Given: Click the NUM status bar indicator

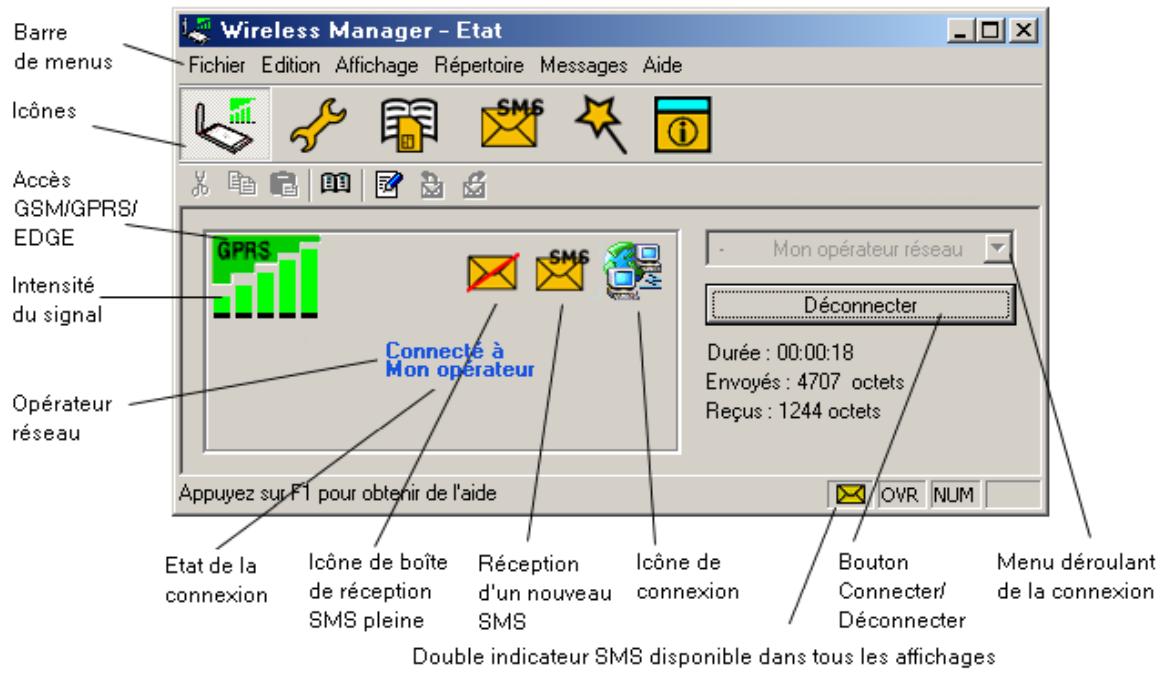Looking at the screenshot, I should 953,494.
